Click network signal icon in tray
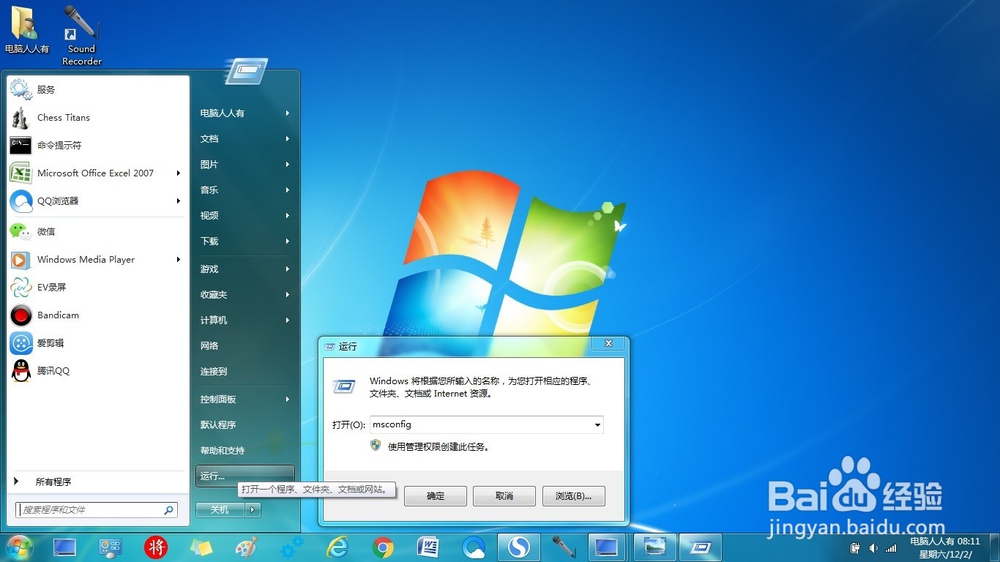 point(891,548)
